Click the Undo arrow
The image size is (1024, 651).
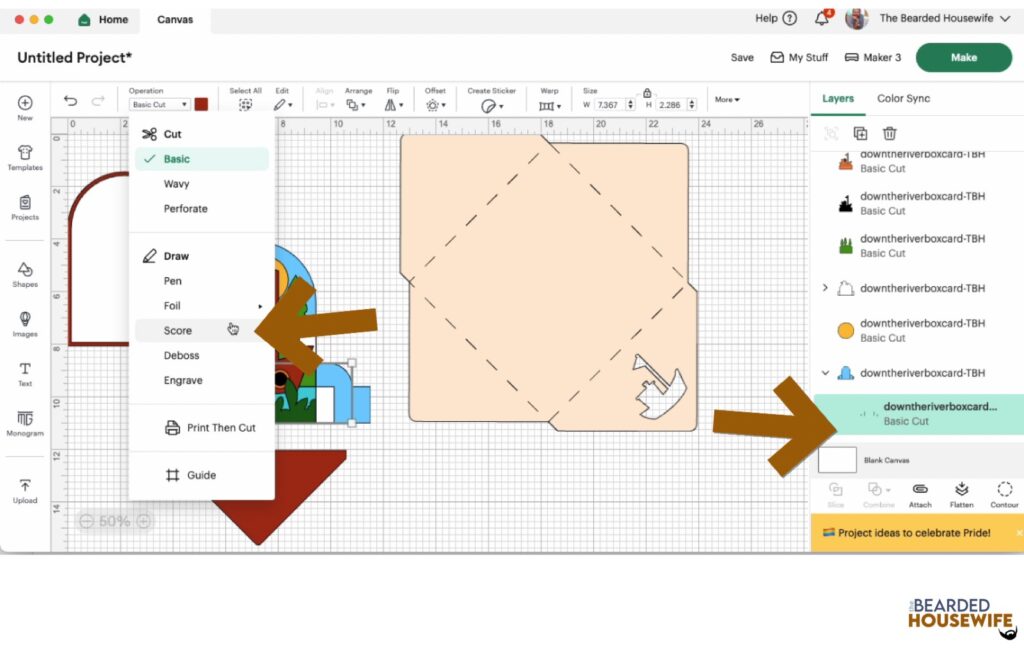71,101
